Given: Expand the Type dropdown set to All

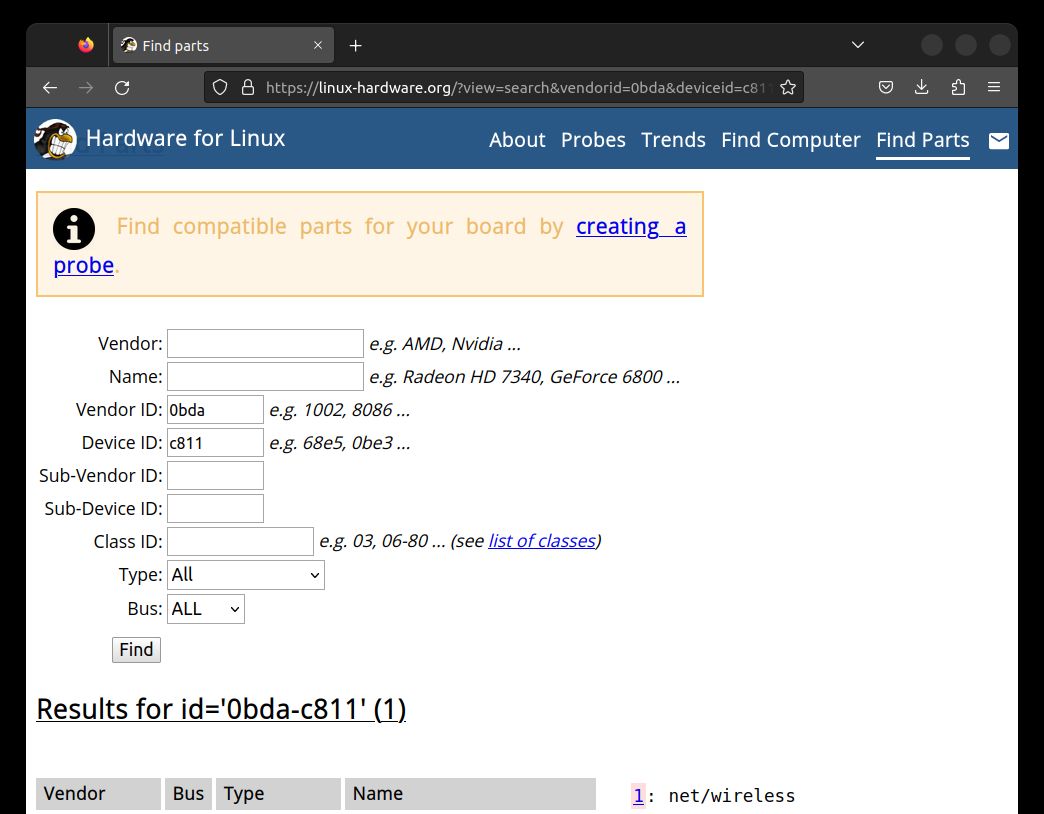Looking at the screenshot, I should [x=245, y=575].
